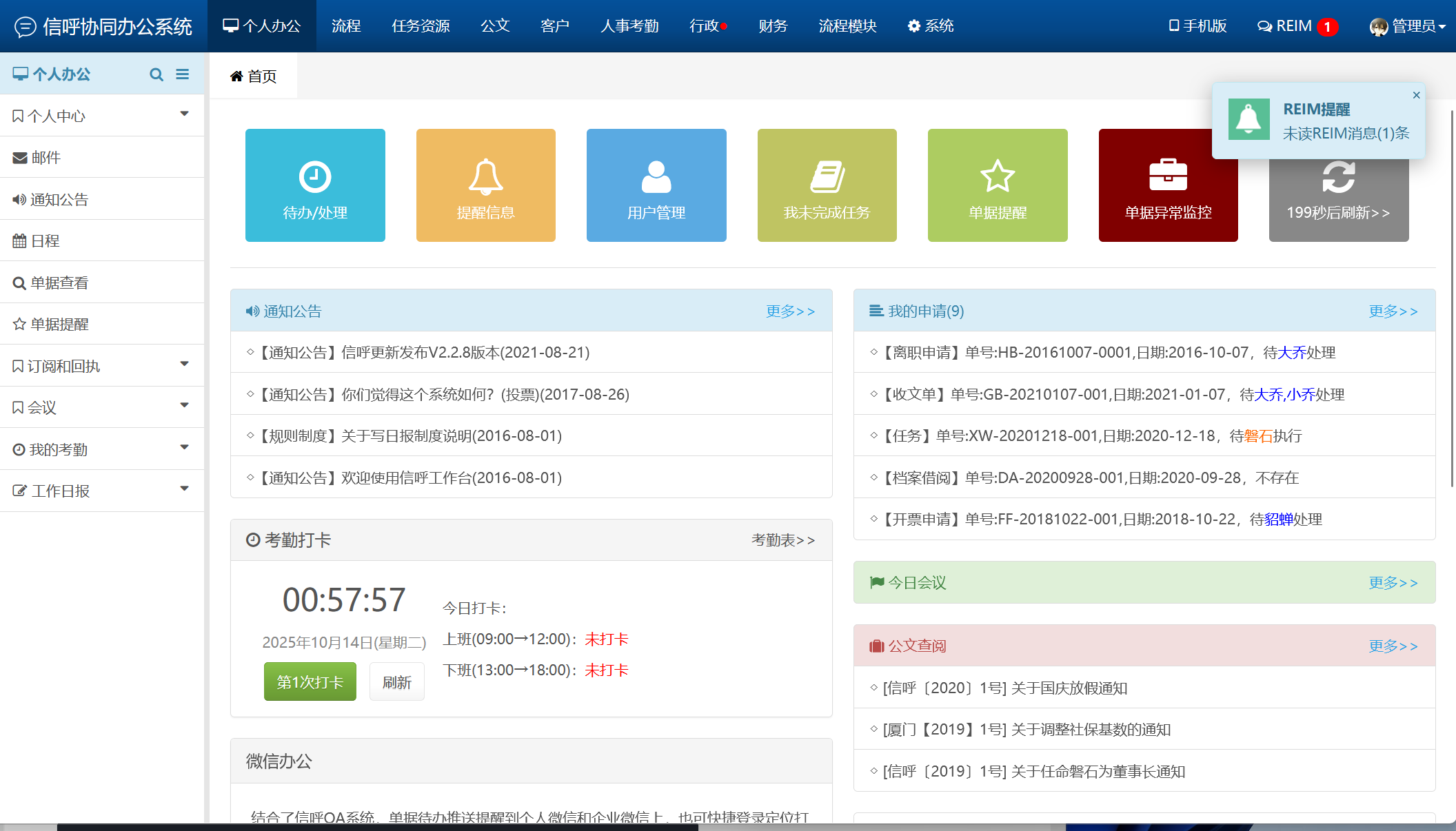Open the 待办/处理 clock tile

[315, 185]
